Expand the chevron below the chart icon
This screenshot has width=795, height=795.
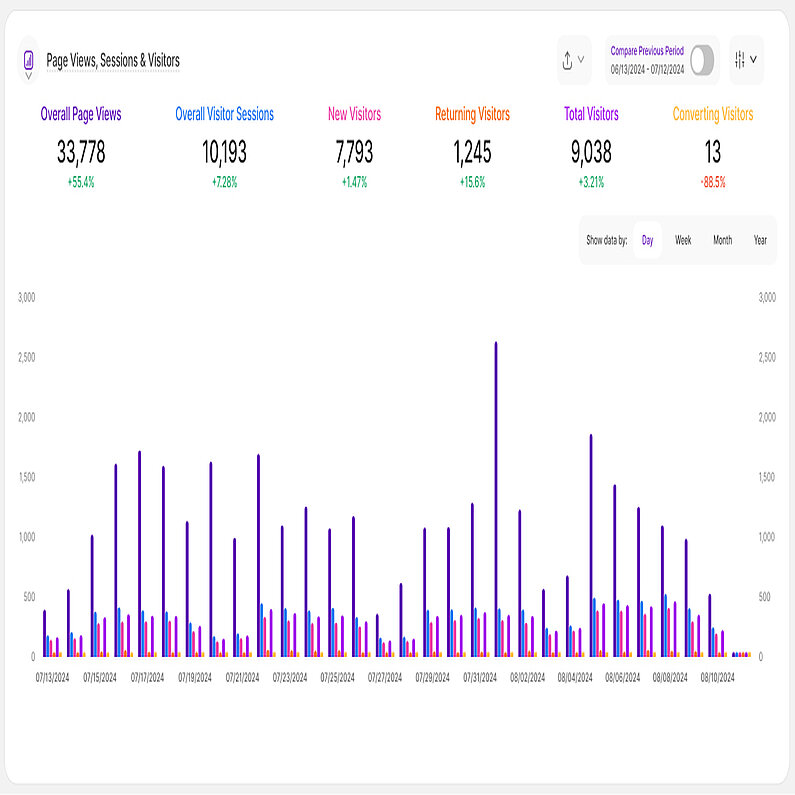coord(29,76)
